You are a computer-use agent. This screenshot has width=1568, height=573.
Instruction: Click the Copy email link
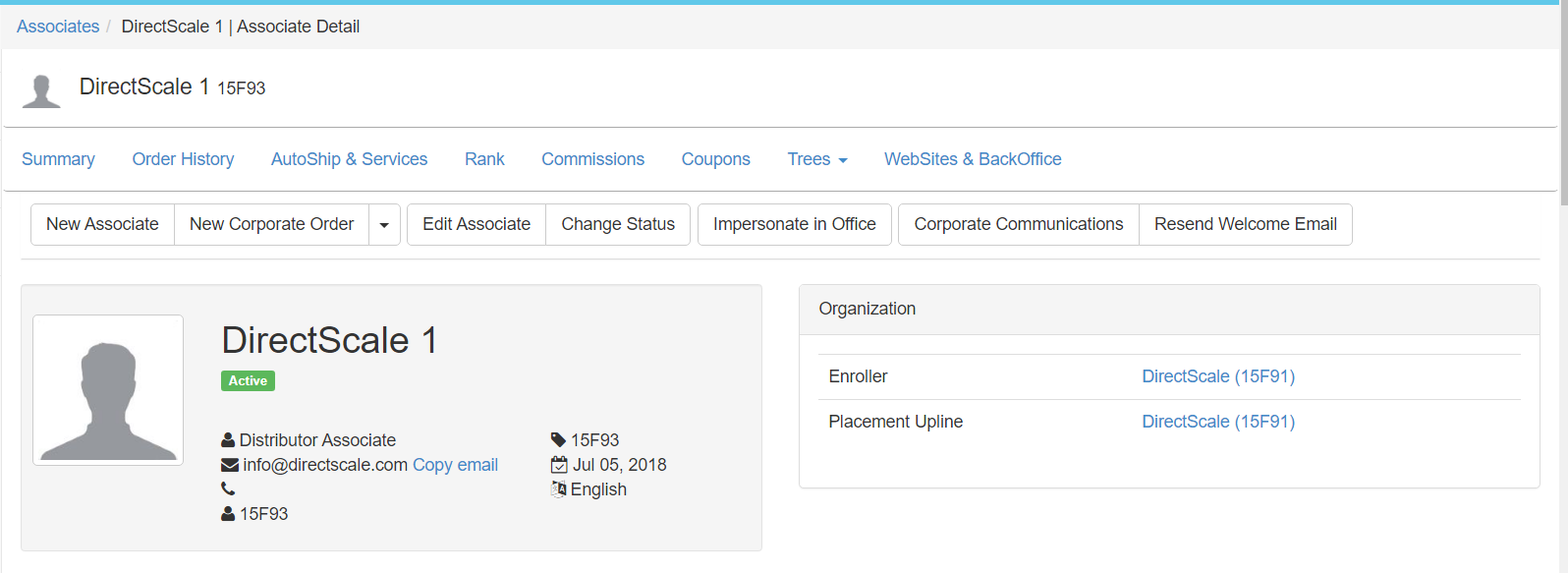(455, 465)
